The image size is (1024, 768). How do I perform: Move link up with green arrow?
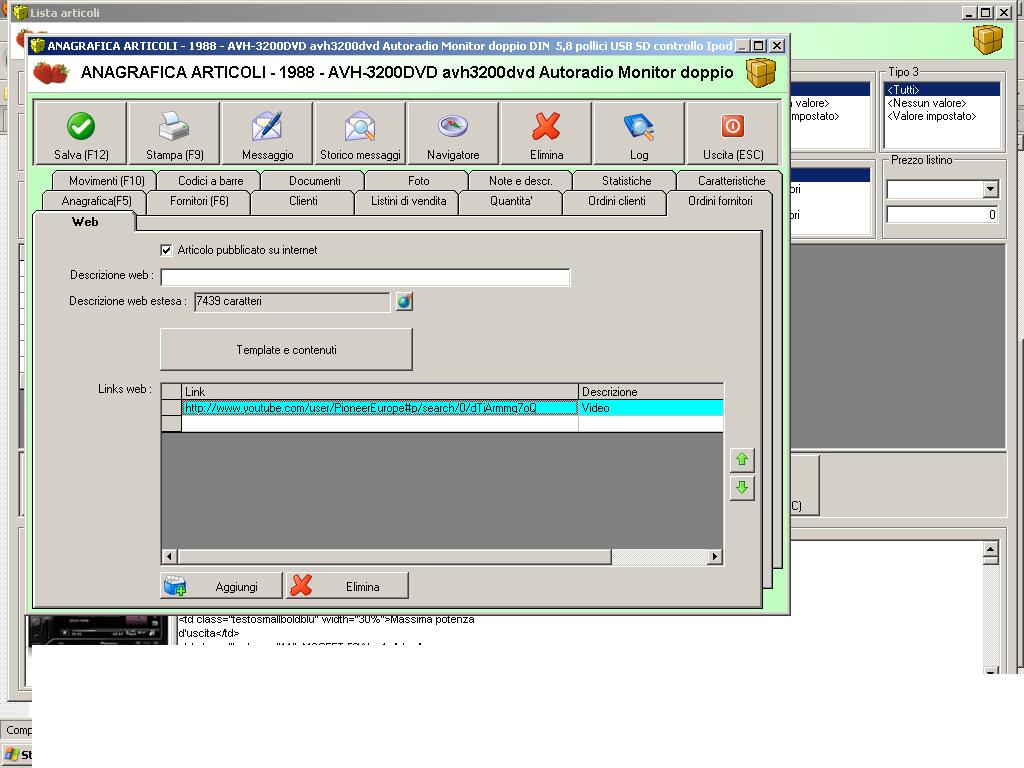pyautogui.click(x=742, y=460)
